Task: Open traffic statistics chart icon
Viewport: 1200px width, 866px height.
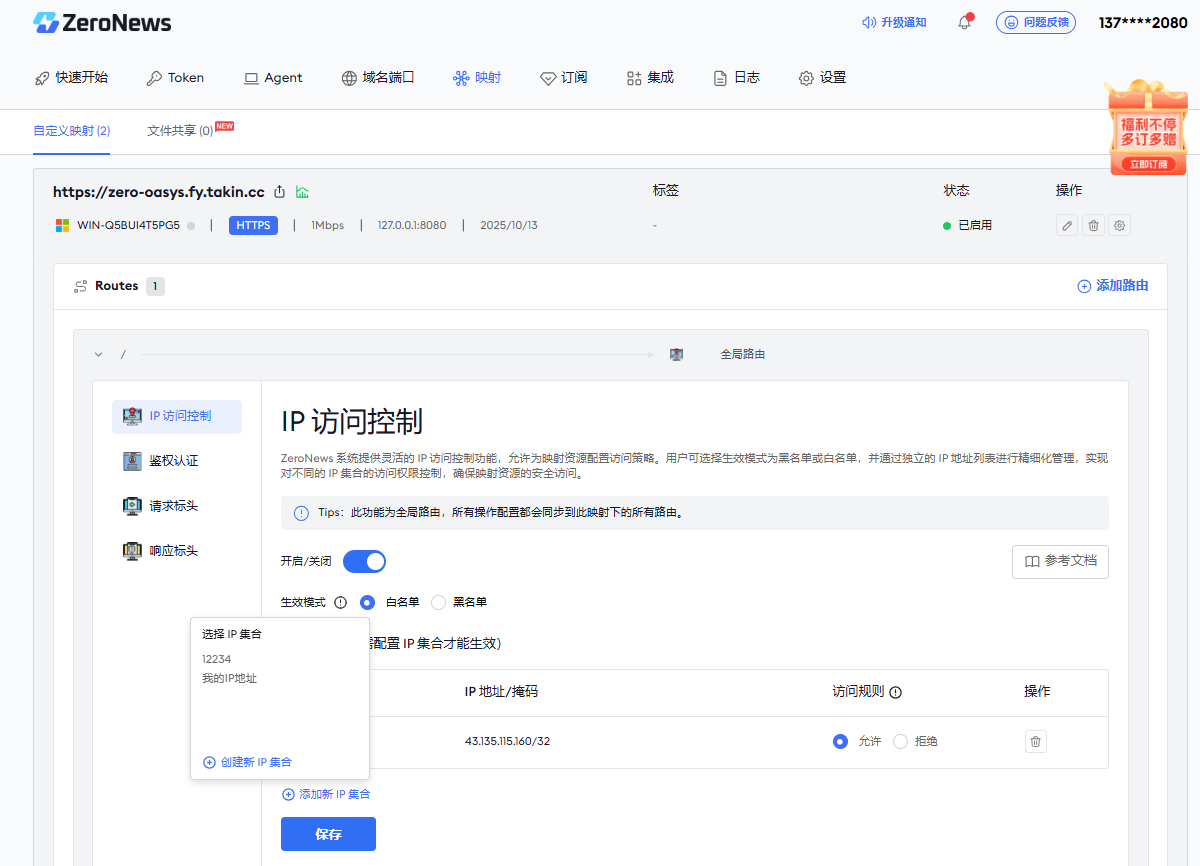Action: [x=302, y=192]
